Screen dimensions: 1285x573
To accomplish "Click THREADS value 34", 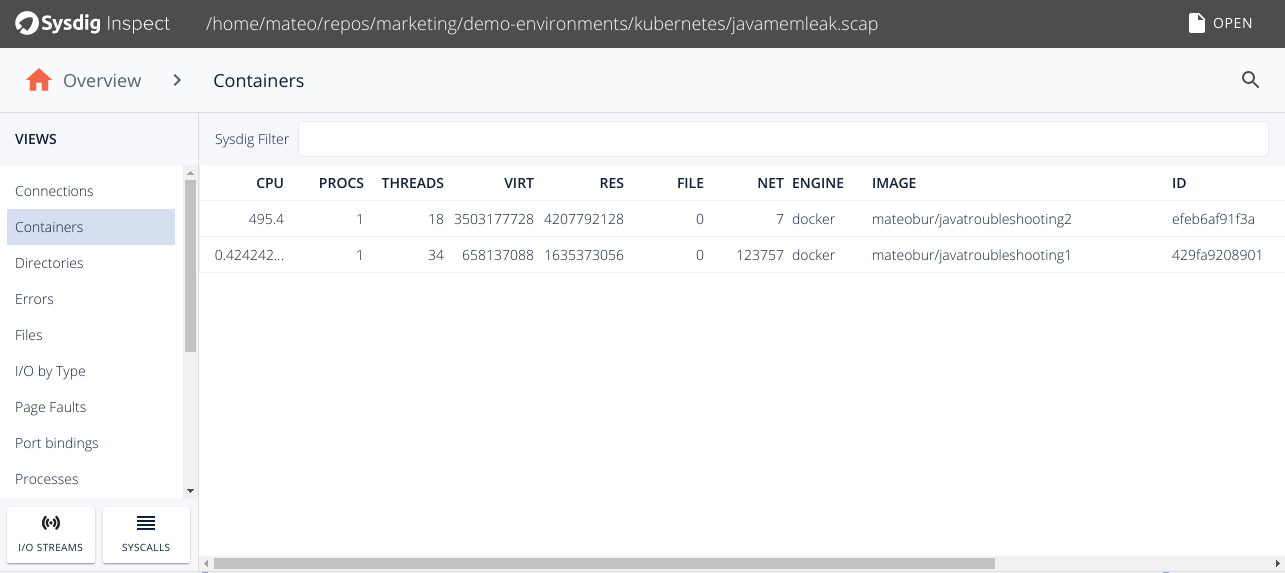I will (x=435, y=255).
